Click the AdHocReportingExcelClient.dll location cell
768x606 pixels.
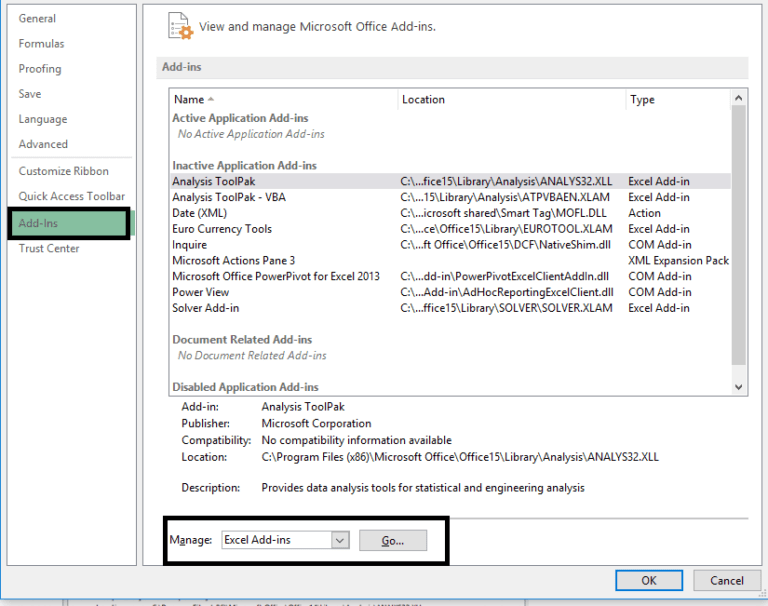(506, 292)
